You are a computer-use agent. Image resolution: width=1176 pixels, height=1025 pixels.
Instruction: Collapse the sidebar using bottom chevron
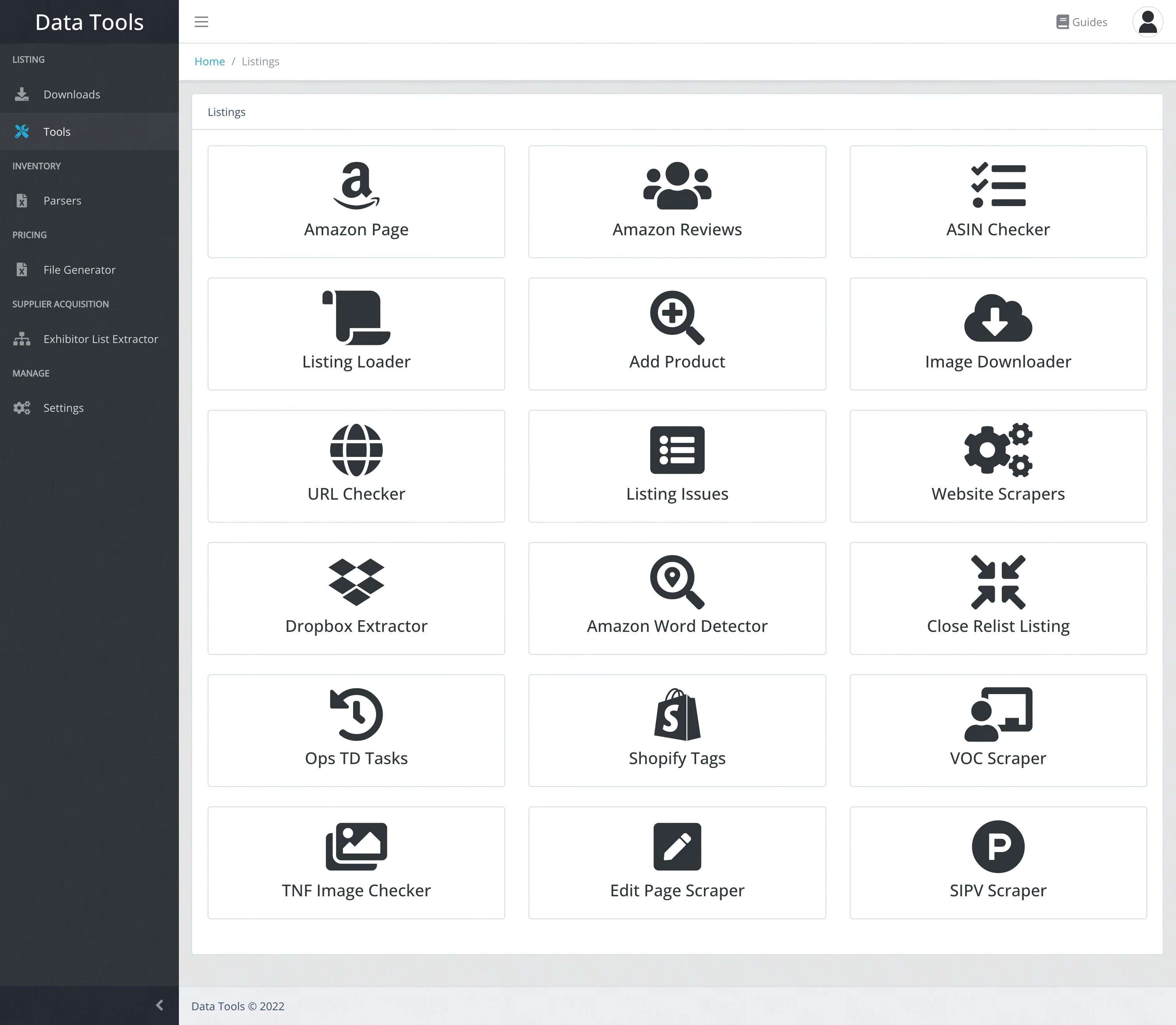159,1005
